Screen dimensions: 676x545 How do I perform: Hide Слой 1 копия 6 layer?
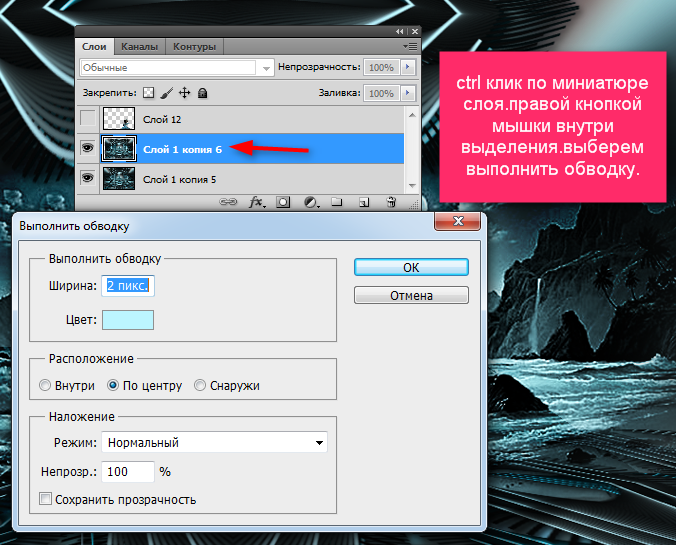point(88,148)
